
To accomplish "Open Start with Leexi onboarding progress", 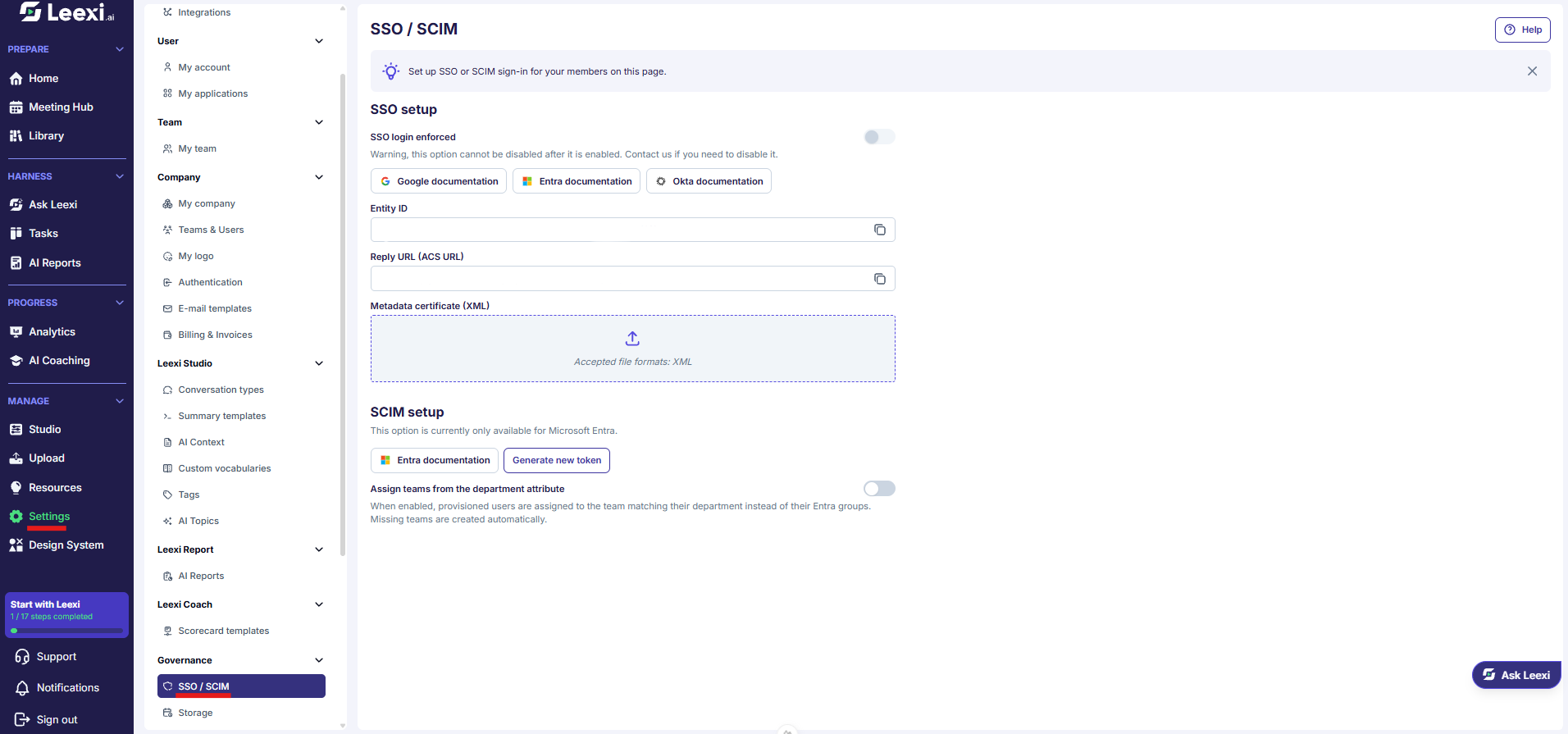I will pos(66,615).
